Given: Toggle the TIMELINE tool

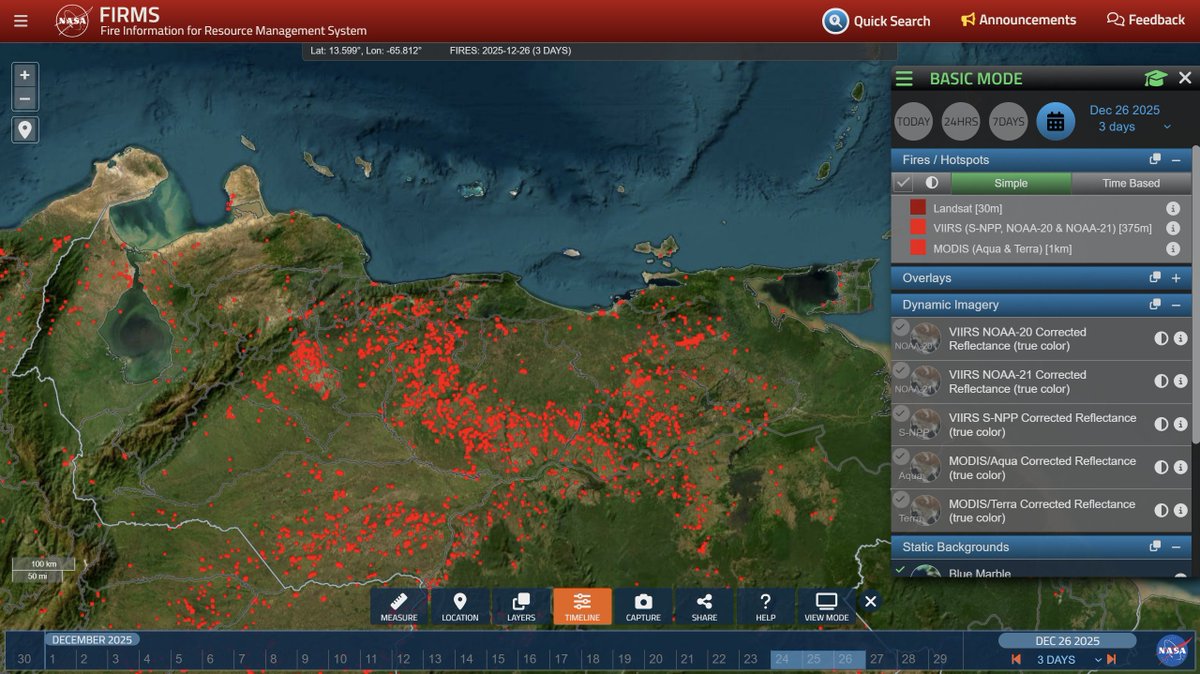Looking at the screenshot, I should (x=582, y=607).
